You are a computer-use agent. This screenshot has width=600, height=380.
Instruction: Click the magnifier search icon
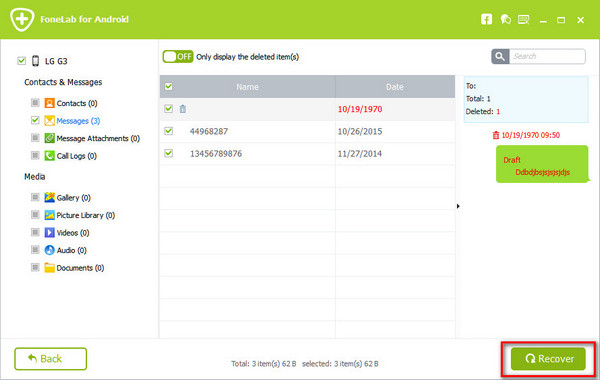[500, 57]
